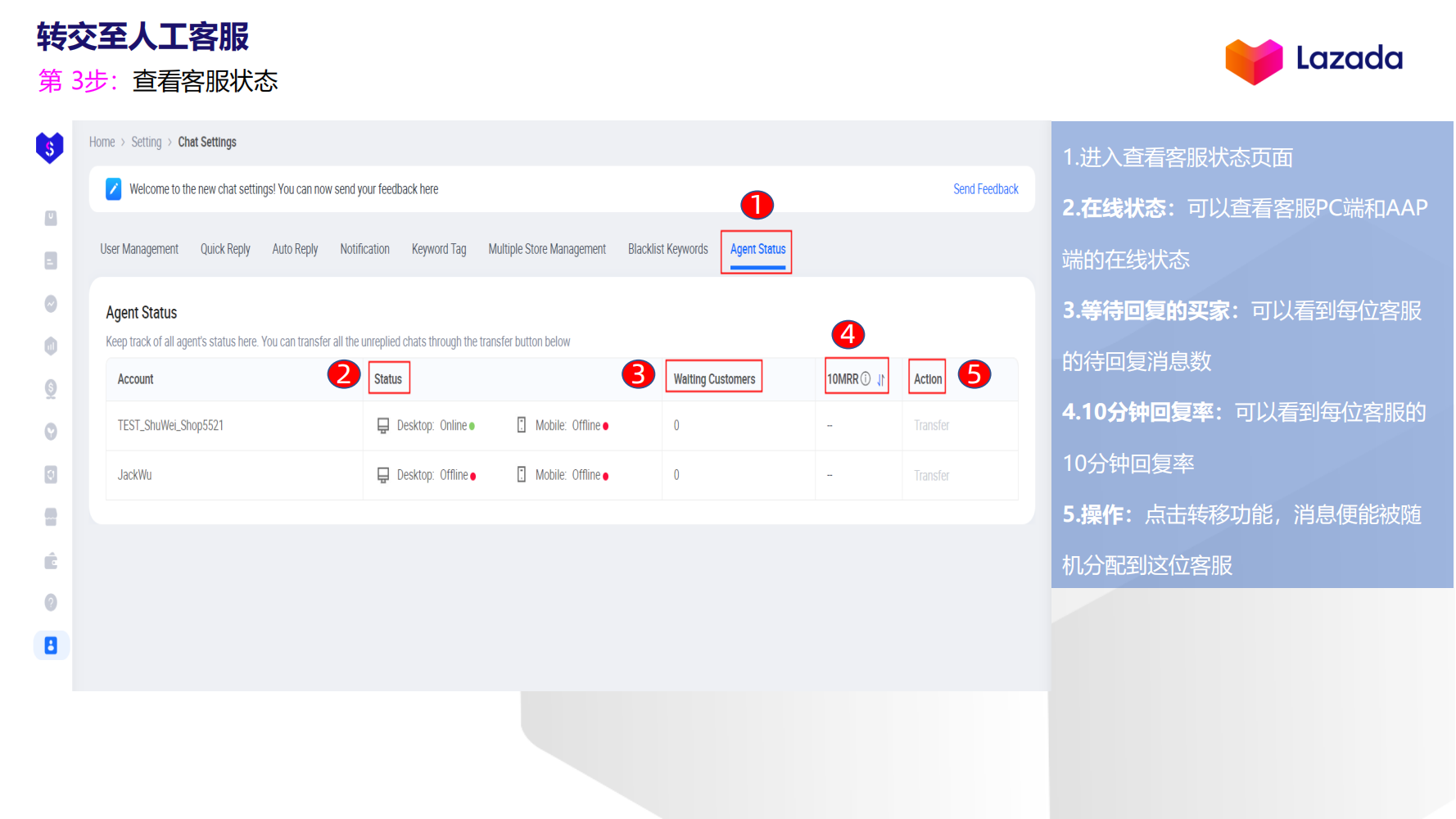Image resolution: width=1456 pixels, height=819 pixels.
Task: Click the Waiting Customers column header
Action: pos(715,379)
